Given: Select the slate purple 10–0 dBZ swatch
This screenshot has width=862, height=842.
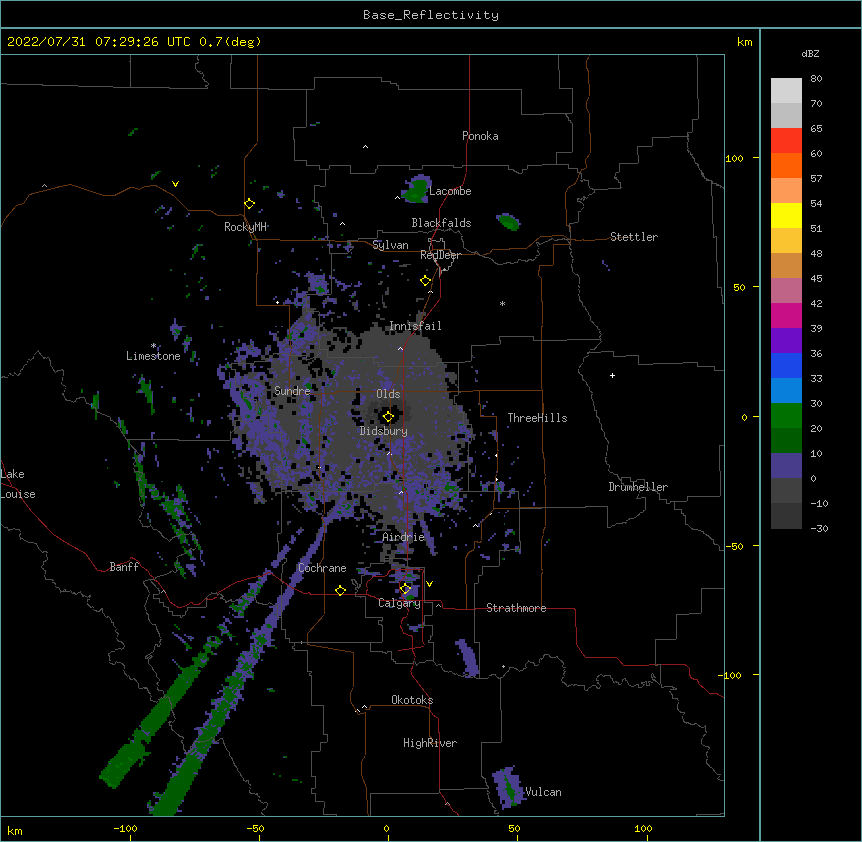Looking at the screenshot, I should [786, 466].
